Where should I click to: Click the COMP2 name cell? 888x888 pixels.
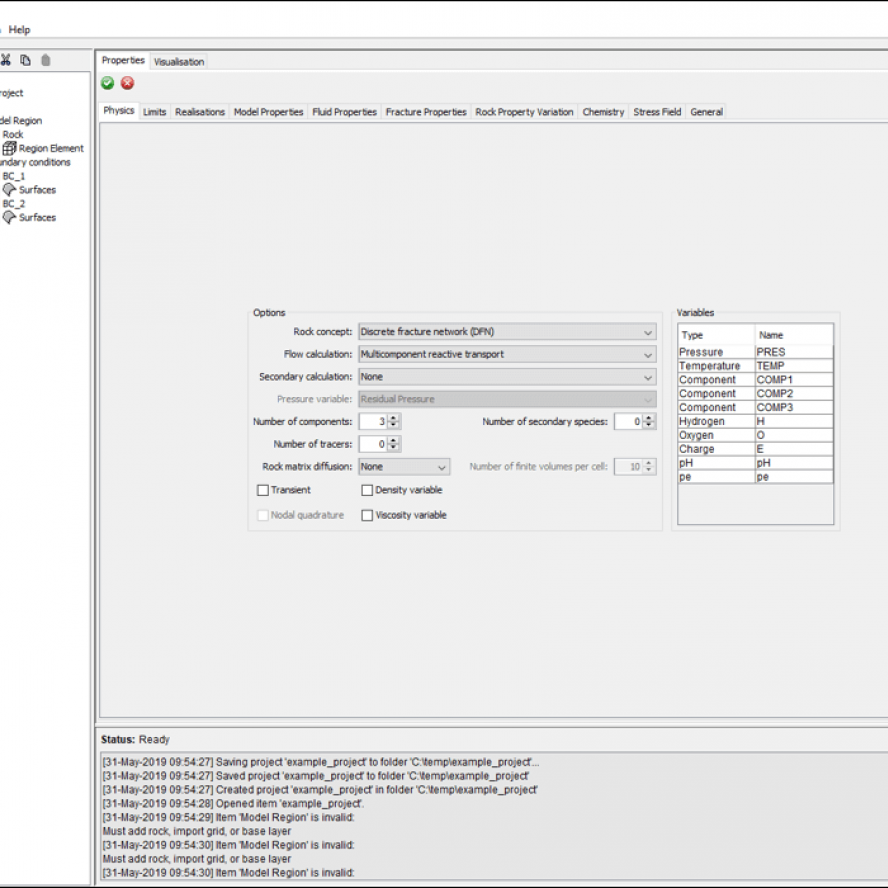(794, 394)
